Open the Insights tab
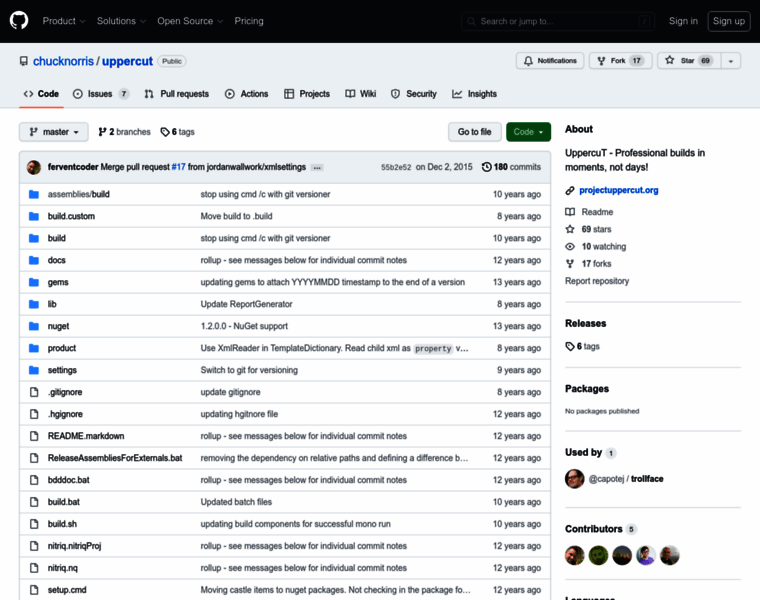The image size is (760, 600). tap(475, 94)
